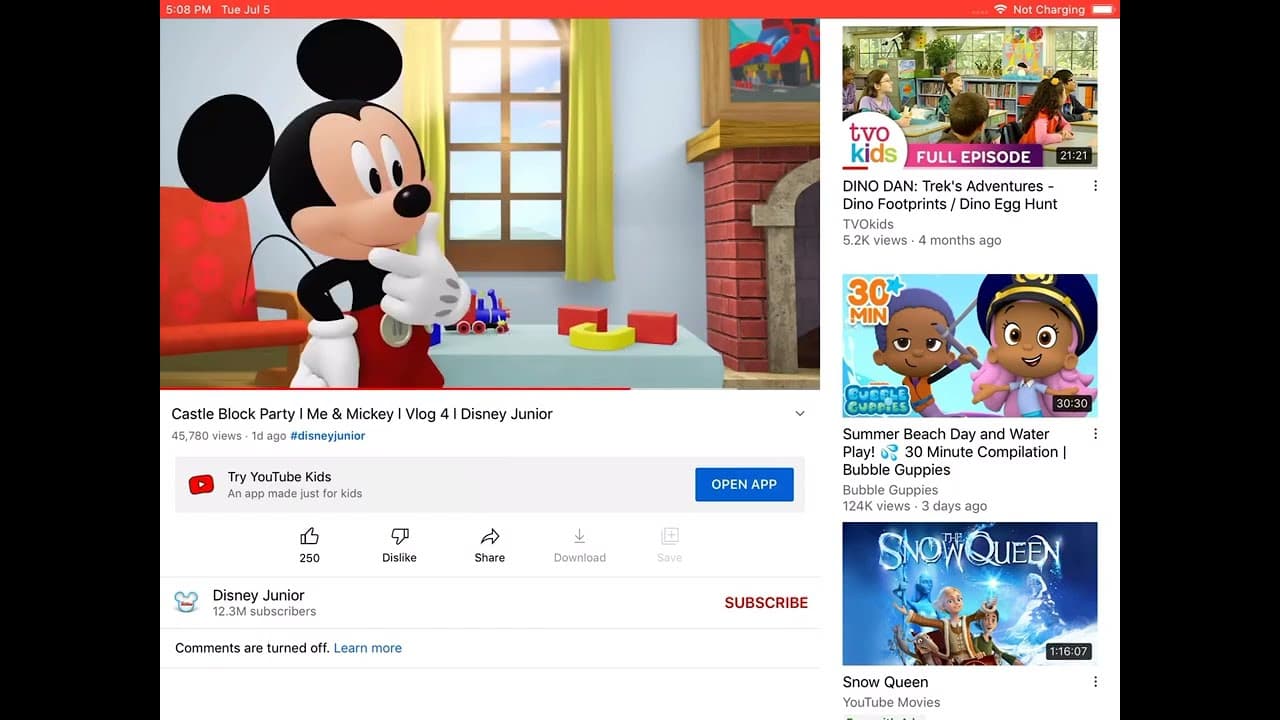Tap the Not Charging status text

(x=1049, y=9)
